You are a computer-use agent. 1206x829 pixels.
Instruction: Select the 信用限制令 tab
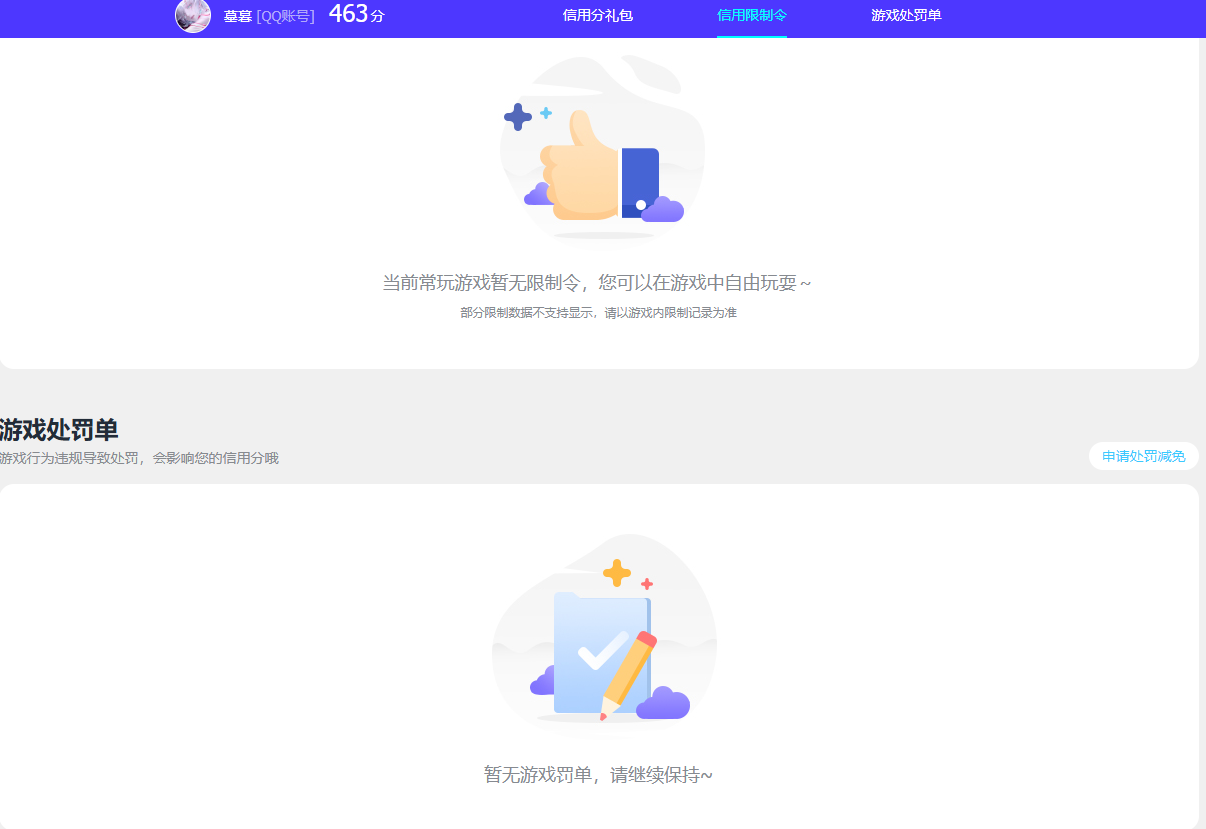(x=752, y=16)
